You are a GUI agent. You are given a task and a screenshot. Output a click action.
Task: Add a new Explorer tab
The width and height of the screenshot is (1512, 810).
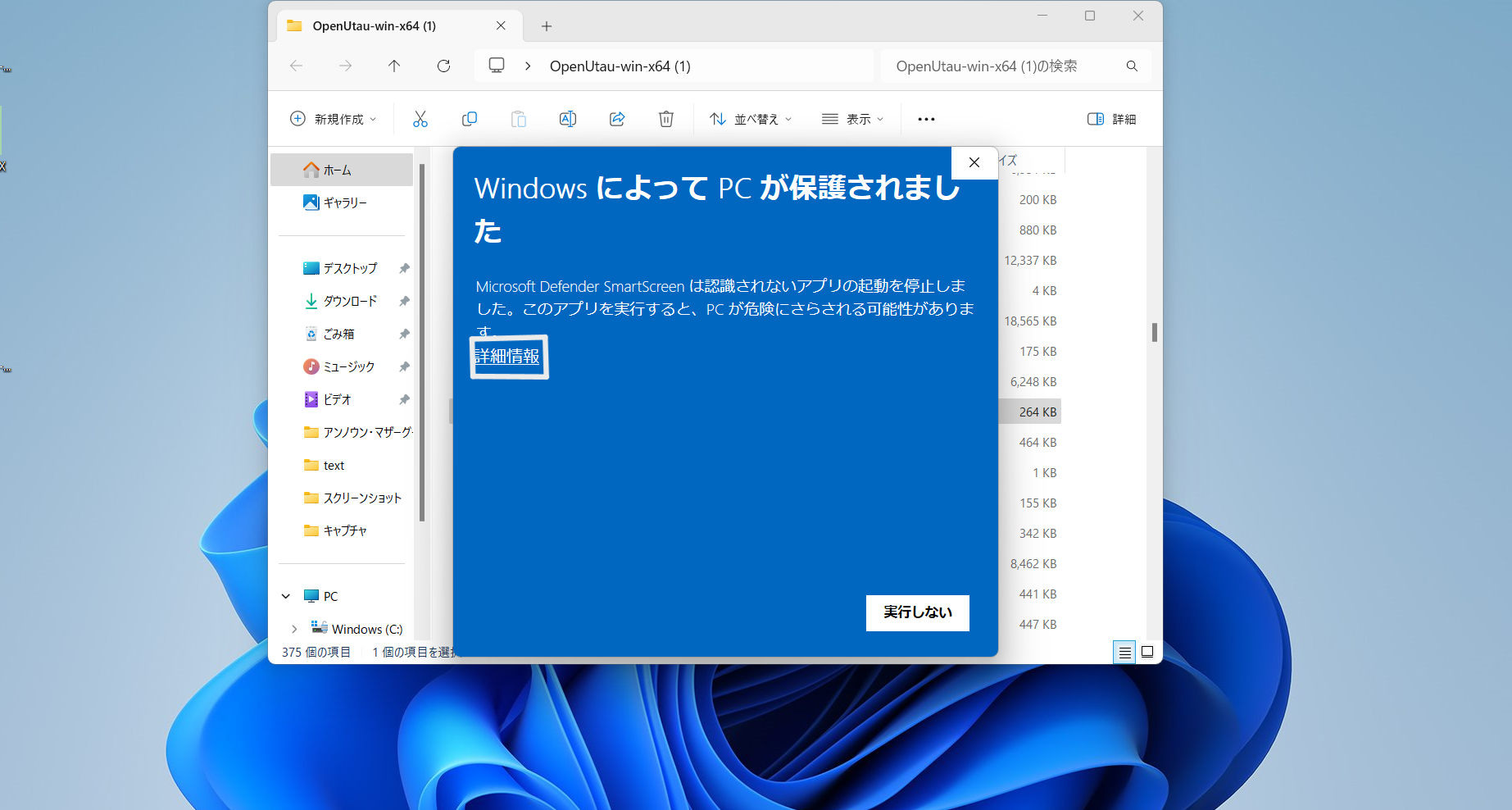click(x=547, y=26)
